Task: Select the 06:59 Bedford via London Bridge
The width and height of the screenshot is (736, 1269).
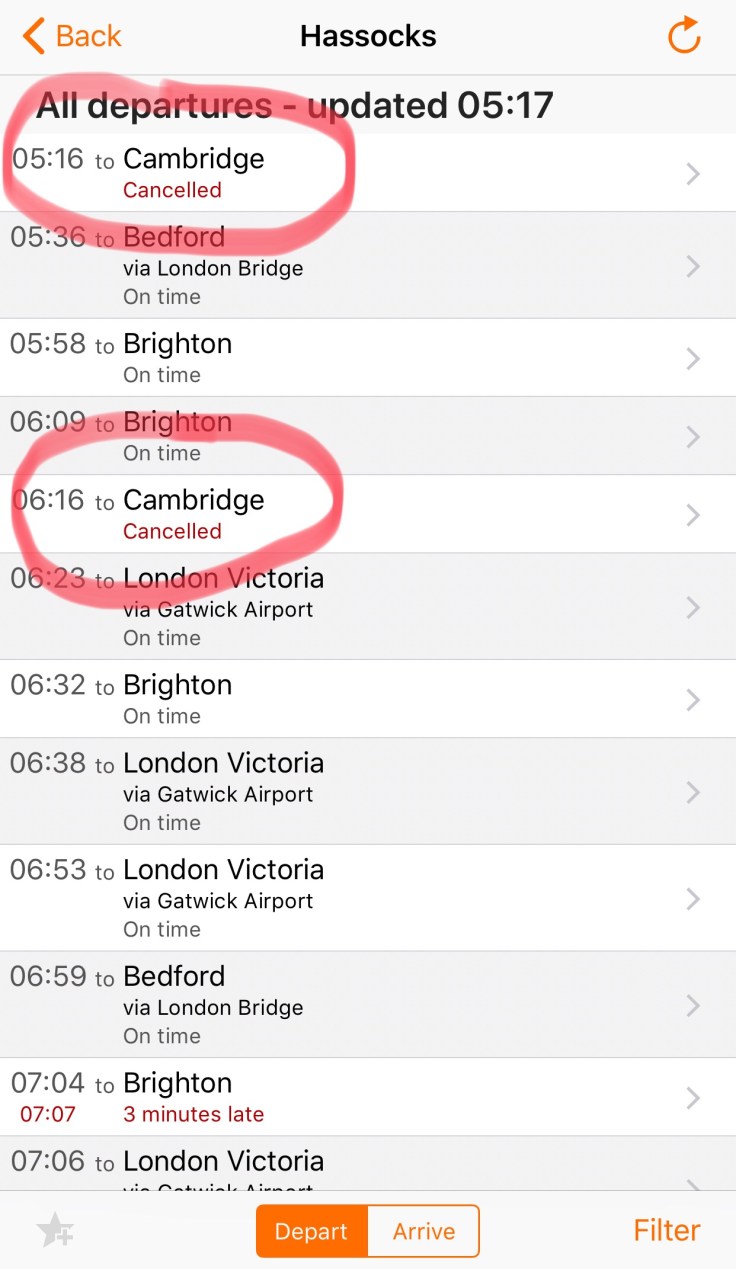Action: pos(368,1004)
